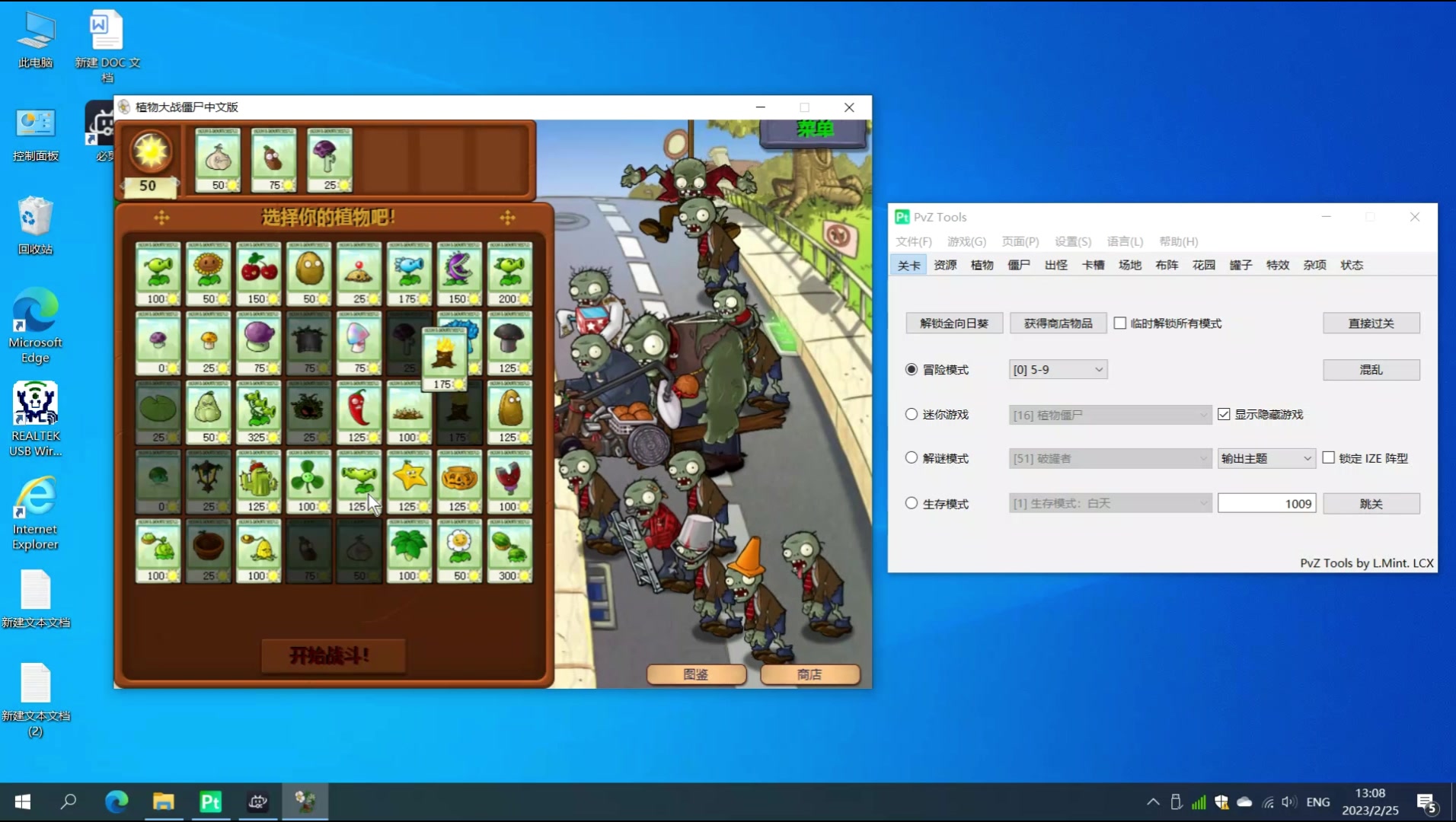This screenshot has width=1456, height=822.
Task: Open the notification center icon
Action: click(1426, 802)
